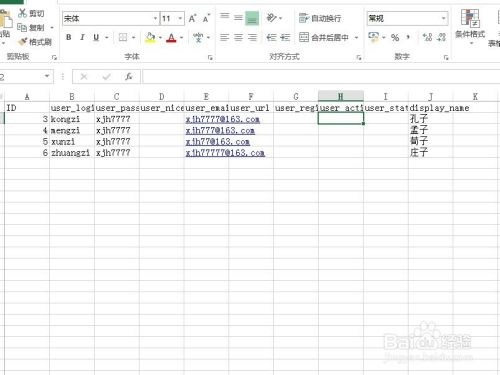Viewport: 500px width, 375px height.
Task: Select column B header
Action: 72,97
